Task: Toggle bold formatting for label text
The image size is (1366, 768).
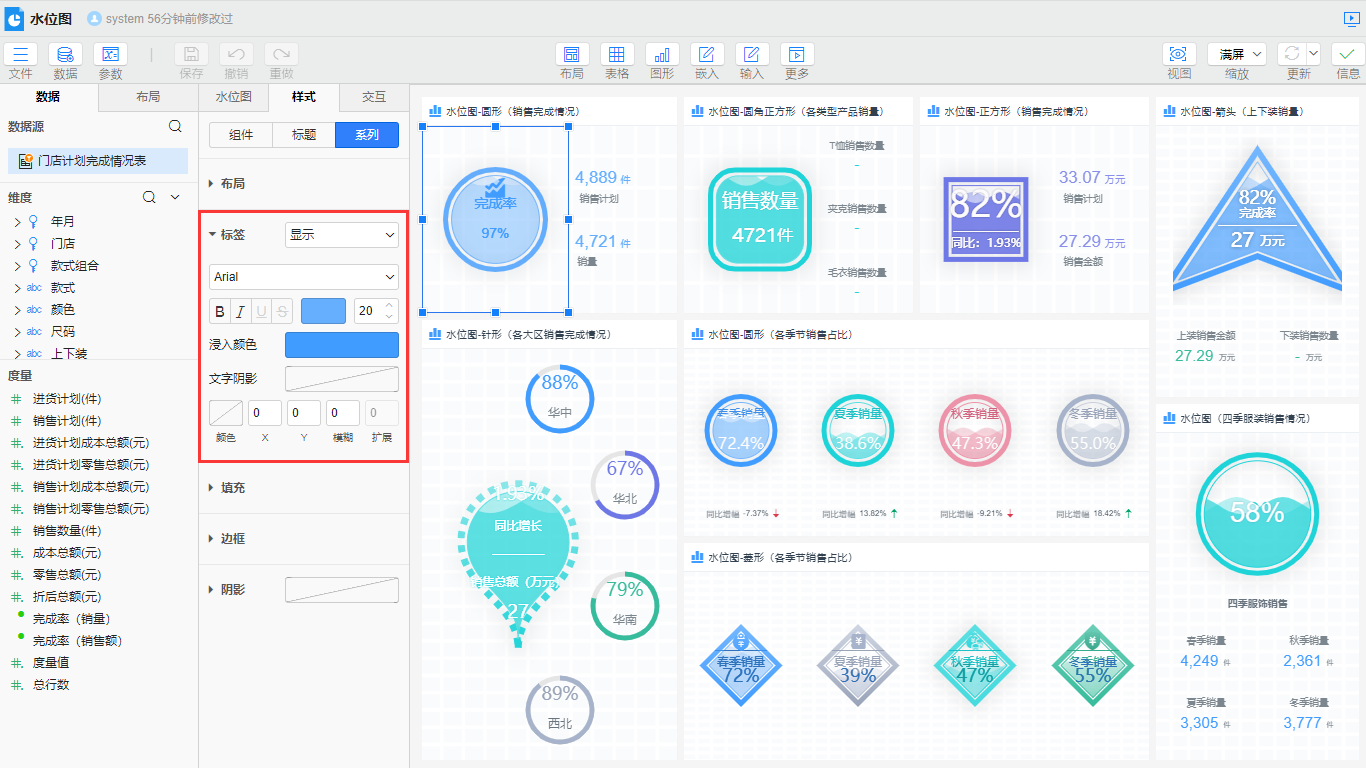Action: pyautogui.click(x=220, y=311)
